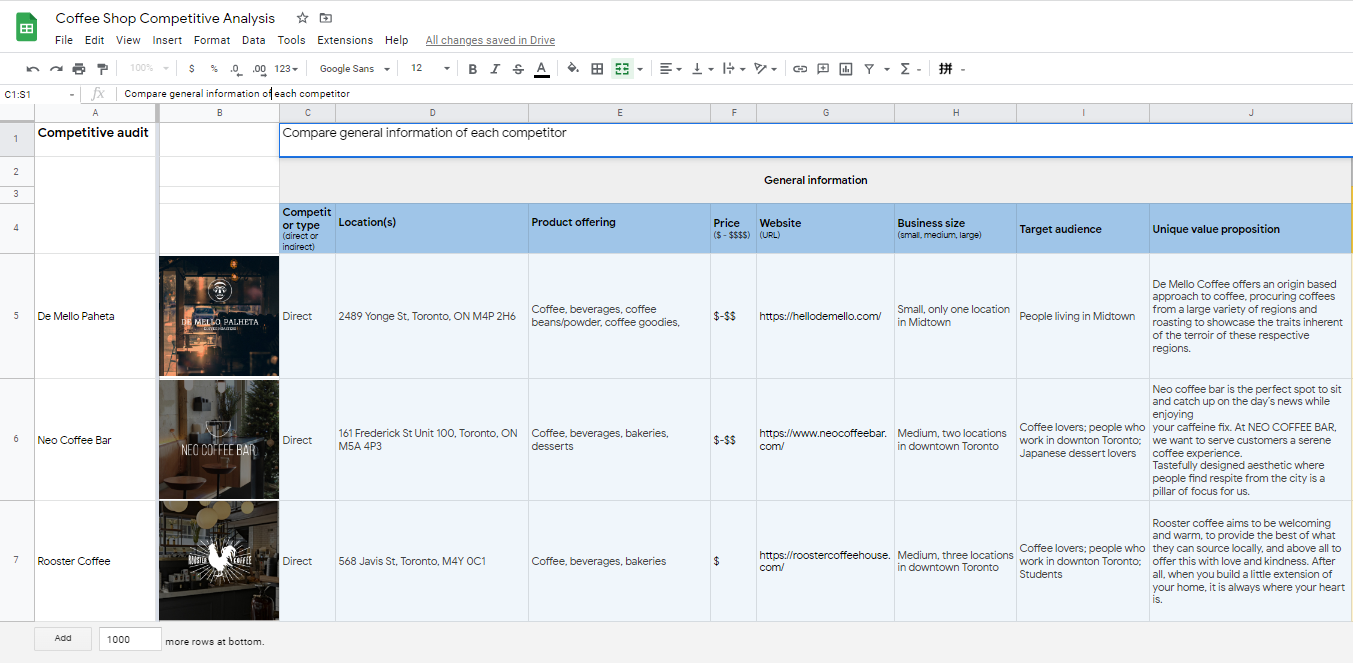Open the Google Sans font dropdown
The width and height of the screenshot is (1353, 663).
tap(354, 69)
